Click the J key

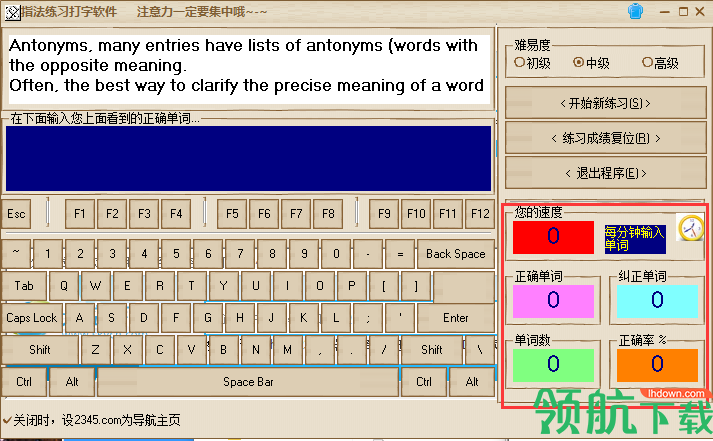[x=272, y=318]
